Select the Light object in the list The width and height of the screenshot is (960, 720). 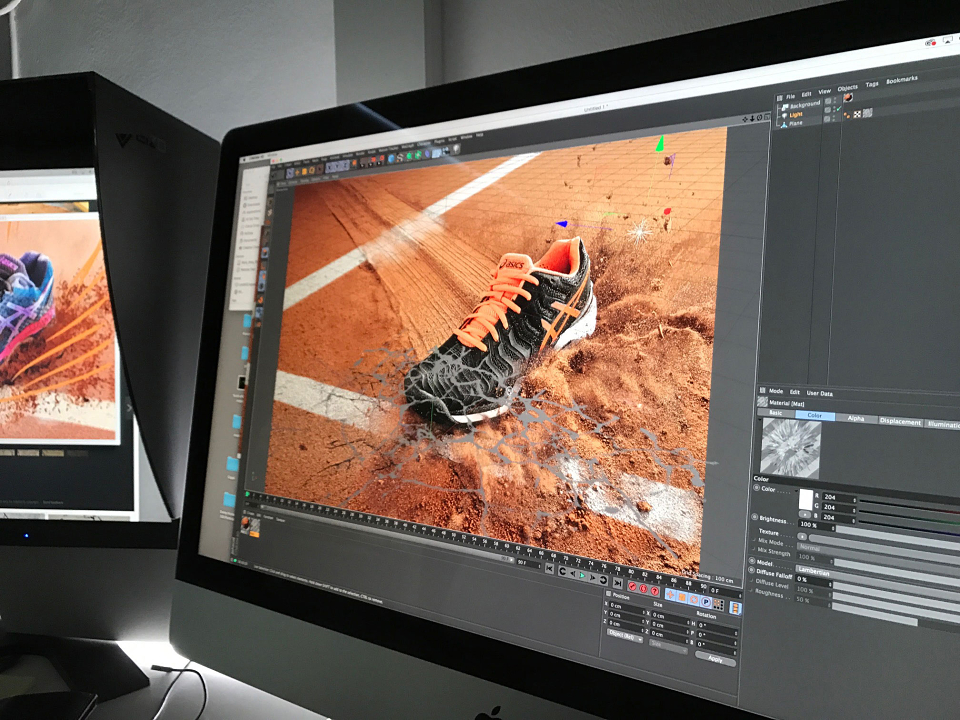(796, 114)
